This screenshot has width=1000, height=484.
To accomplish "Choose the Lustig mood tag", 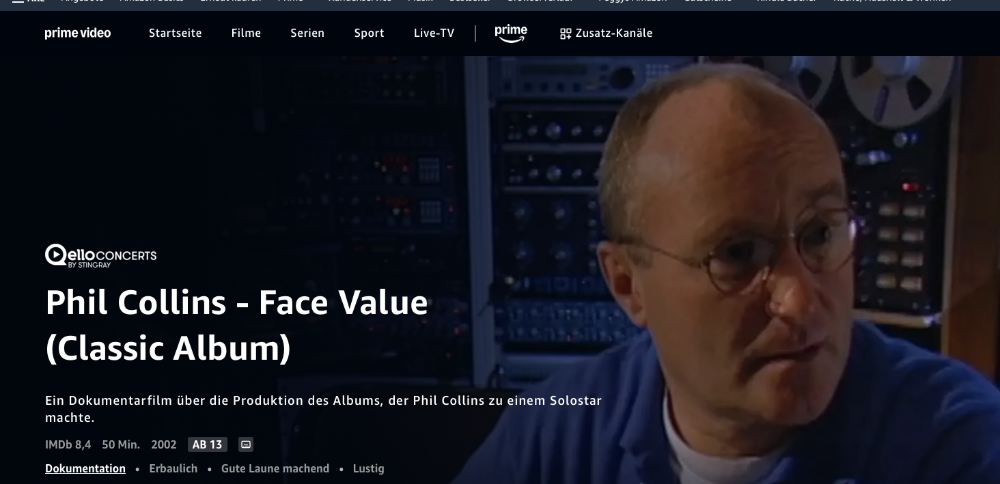I will [368, 468].
